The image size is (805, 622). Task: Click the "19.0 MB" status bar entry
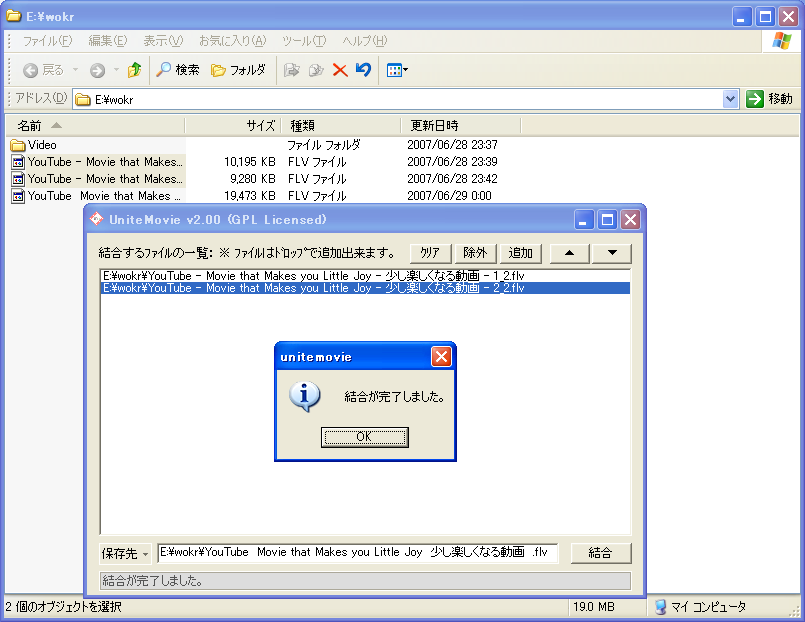[593, 607]
